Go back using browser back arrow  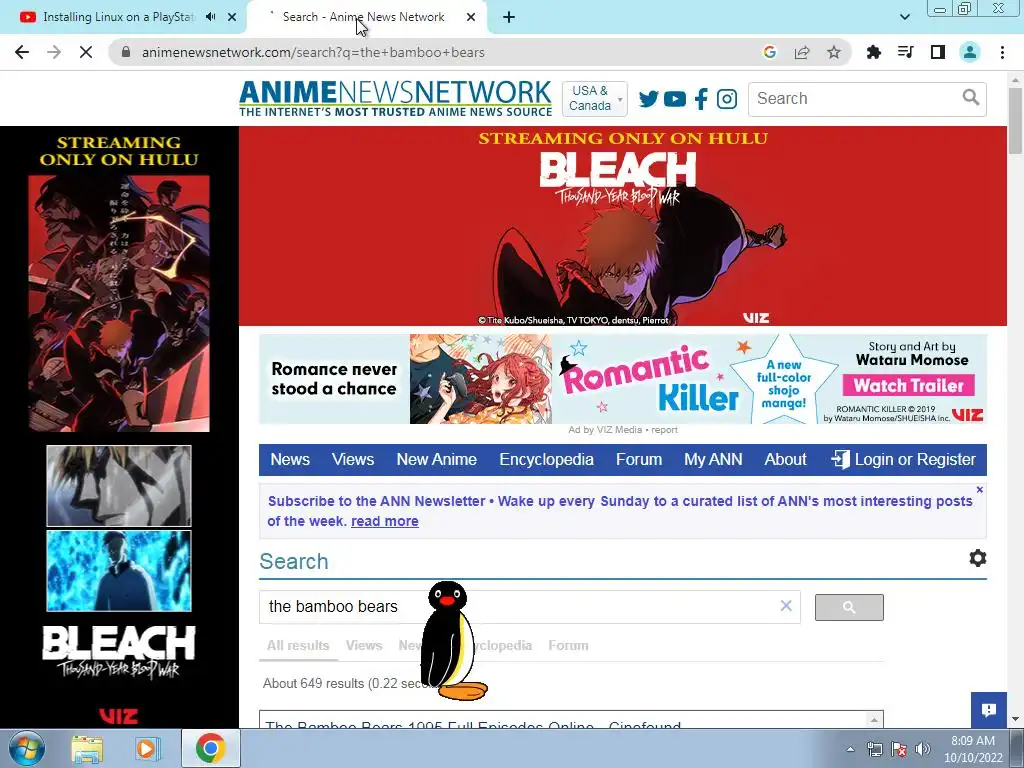22,52
